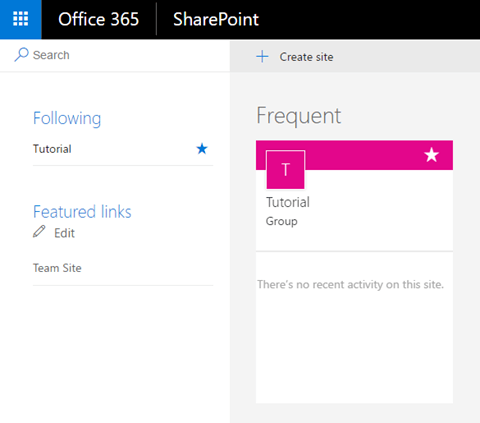Unfollow Tutorial using the blue star
480x423 pixels.
point(202,149)
